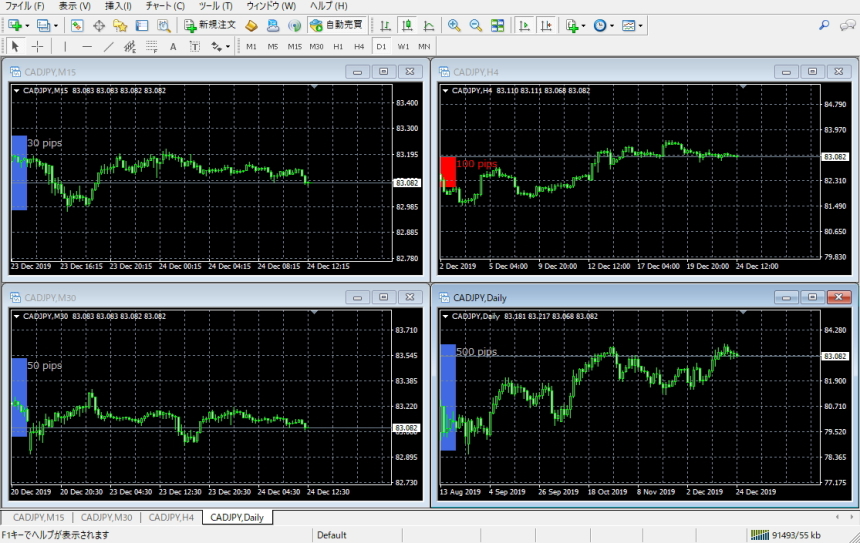Toggle the 自動売買 auto trading button
Screen dimensions: 860x543
(x=337, y=25)
